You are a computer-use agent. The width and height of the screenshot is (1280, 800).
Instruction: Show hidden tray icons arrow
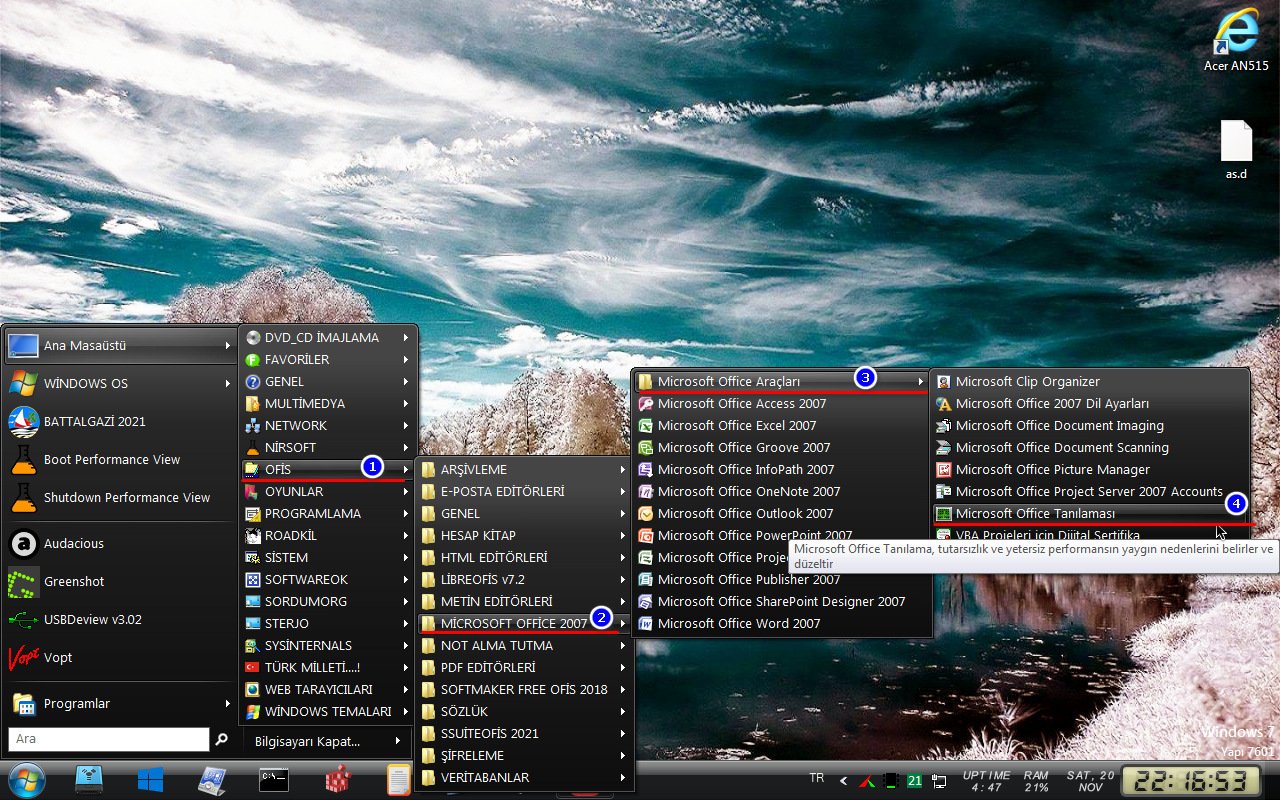pyautogui.click(x=843, y=780)
